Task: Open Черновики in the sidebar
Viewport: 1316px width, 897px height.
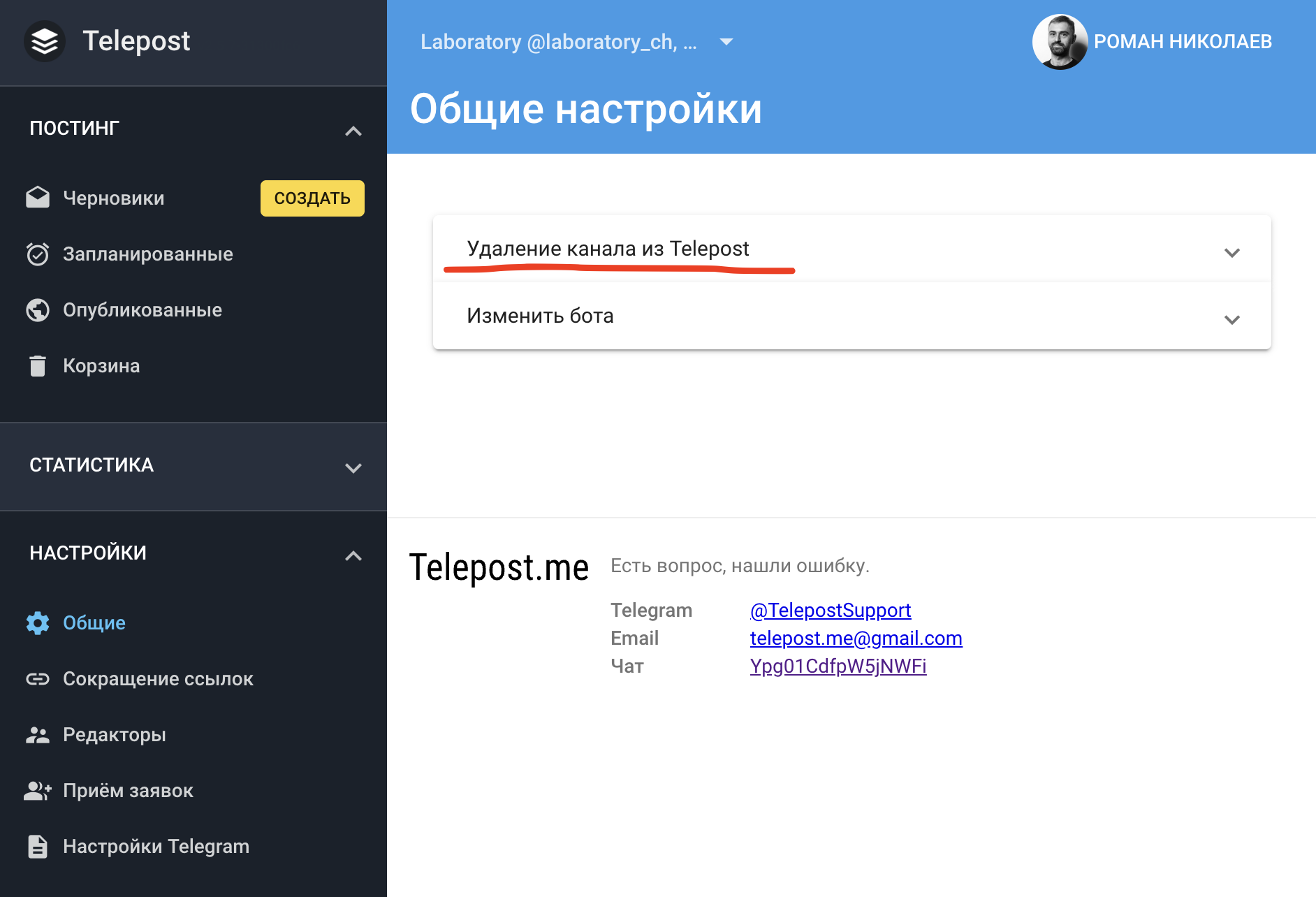Action: [x=114, y=198]
